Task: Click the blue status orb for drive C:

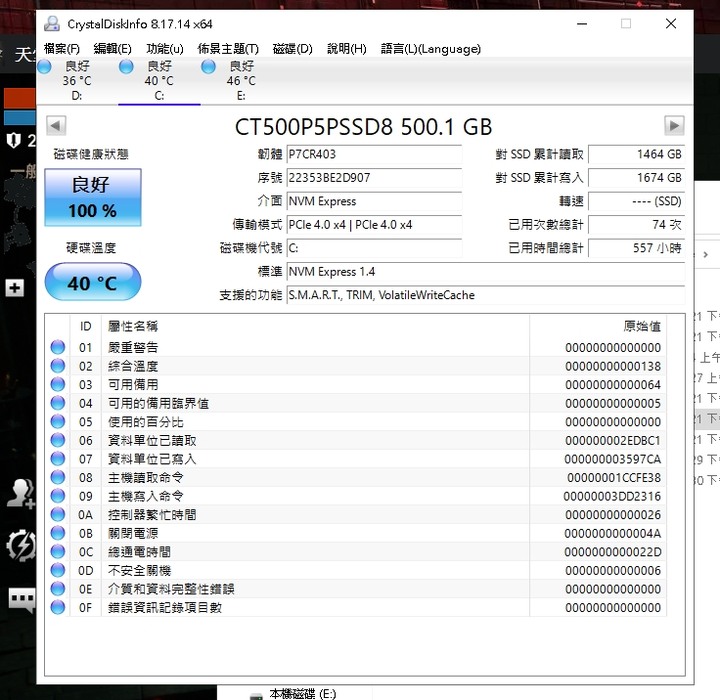Action: (x=126, y=67)
